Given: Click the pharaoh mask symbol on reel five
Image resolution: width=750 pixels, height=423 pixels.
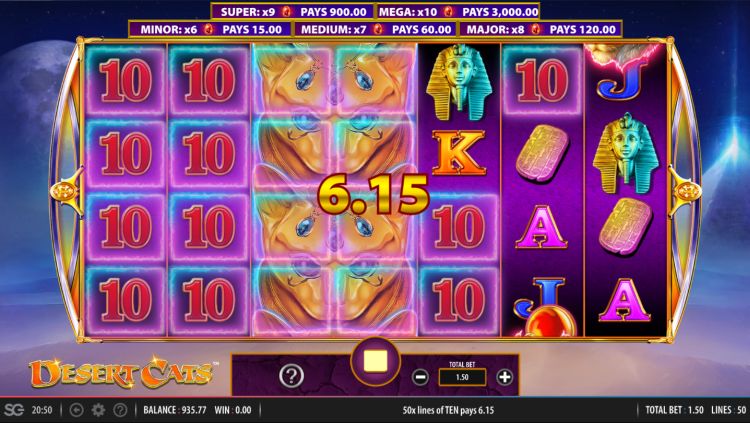Looking at the screenshot, I should click(x=459, y=82).
